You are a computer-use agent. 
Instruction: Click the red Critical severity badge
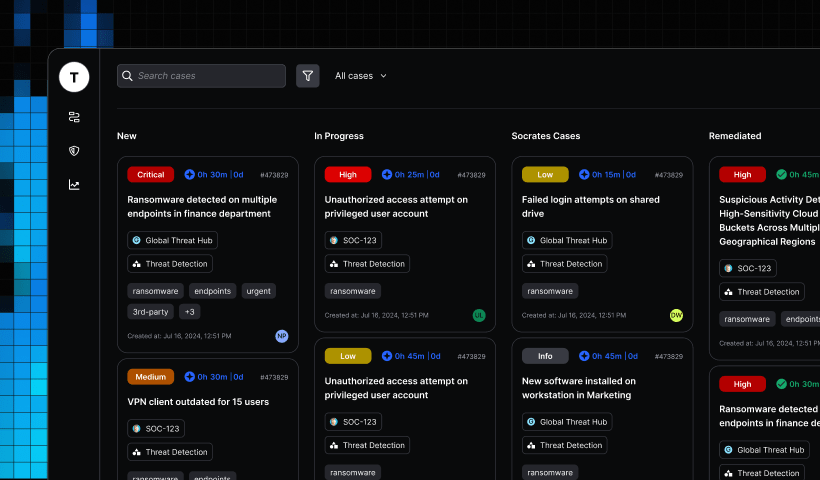pyautogui.click(x=150, y=175)
